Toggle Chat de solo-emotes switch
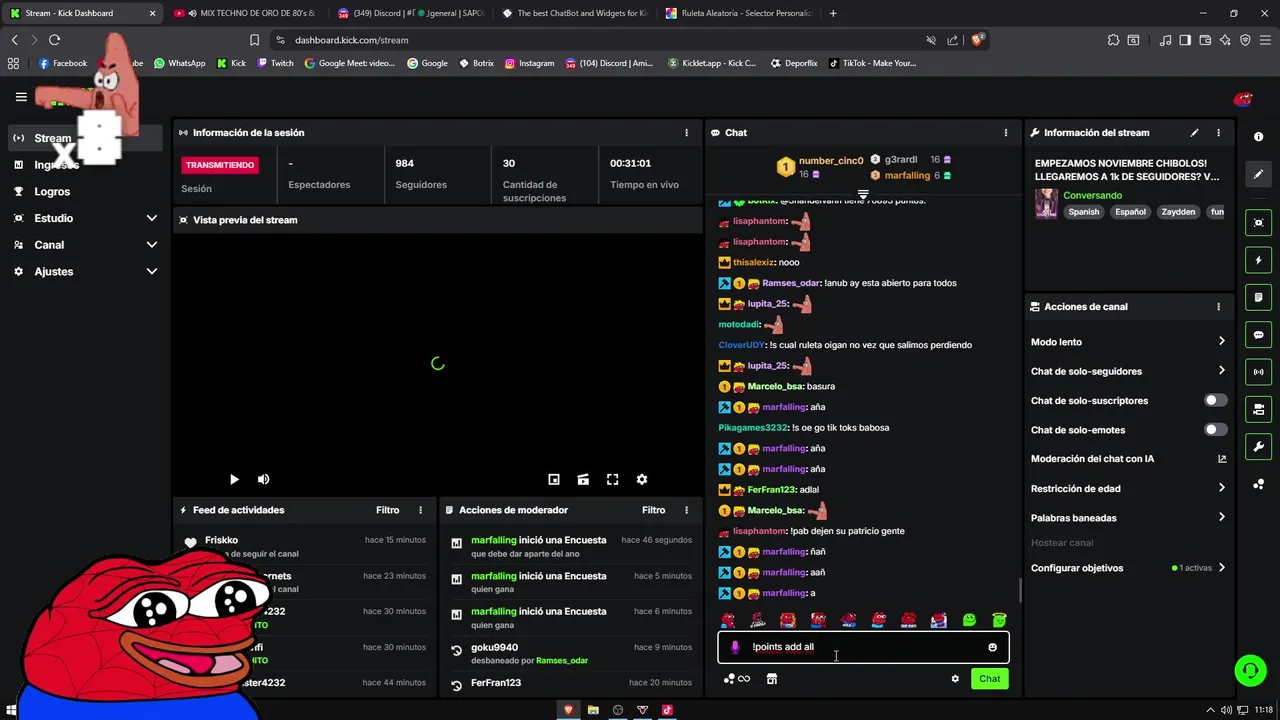 1215,430
